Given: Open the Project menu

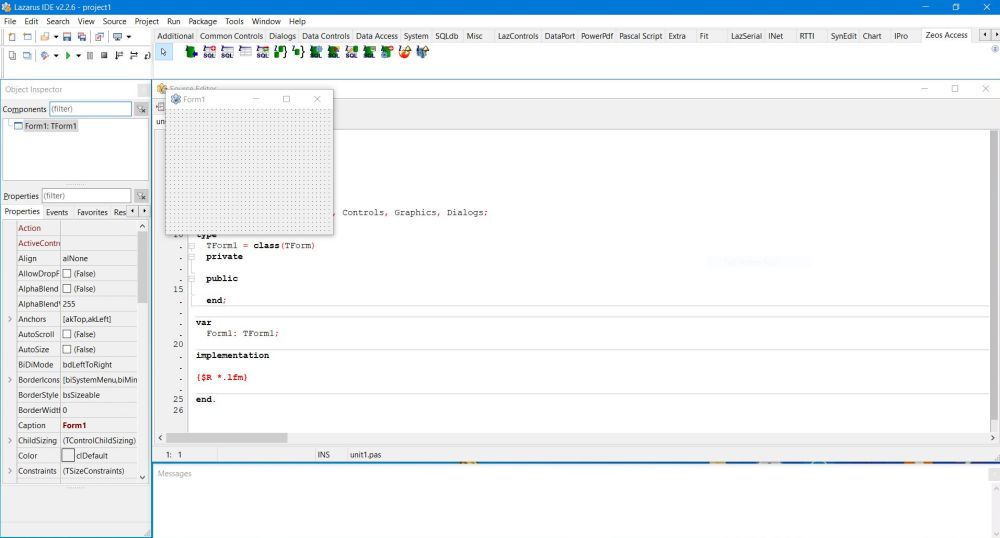Looking at the screenshot, I should (x=147, y=21).
